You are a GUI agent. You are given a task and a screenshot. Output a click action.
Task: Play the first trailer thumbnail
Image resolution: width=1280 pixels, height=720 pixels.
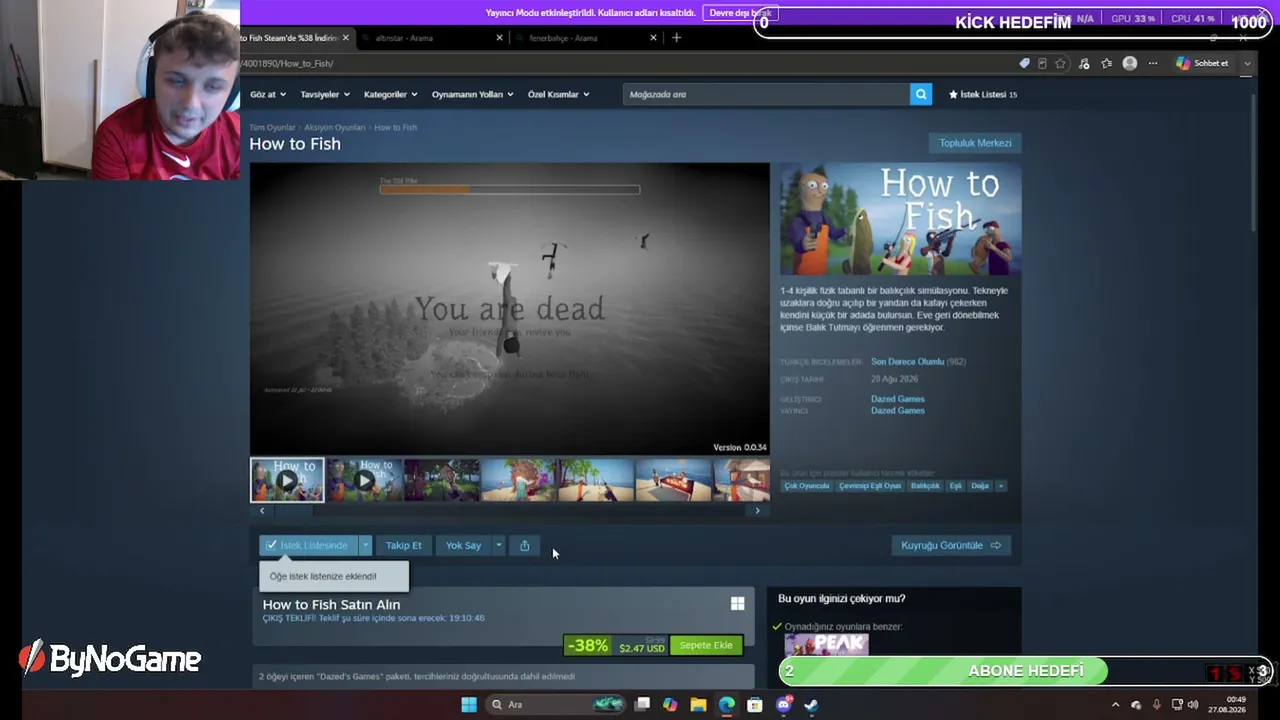[287, 480]
